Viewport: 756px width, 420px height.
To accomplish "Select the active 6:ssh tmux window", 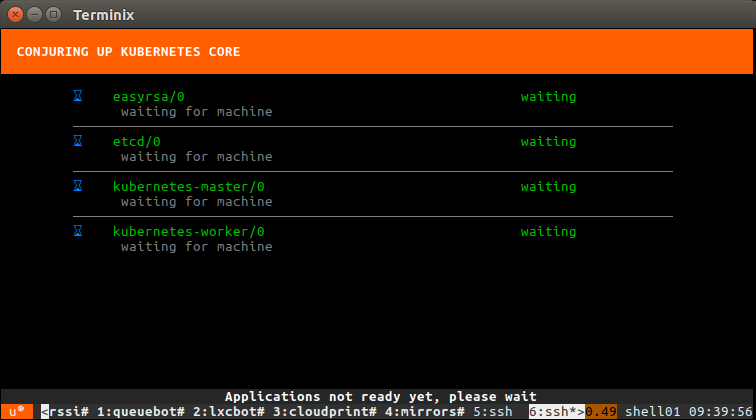I will pyautogui.click(x=556, y=412).
